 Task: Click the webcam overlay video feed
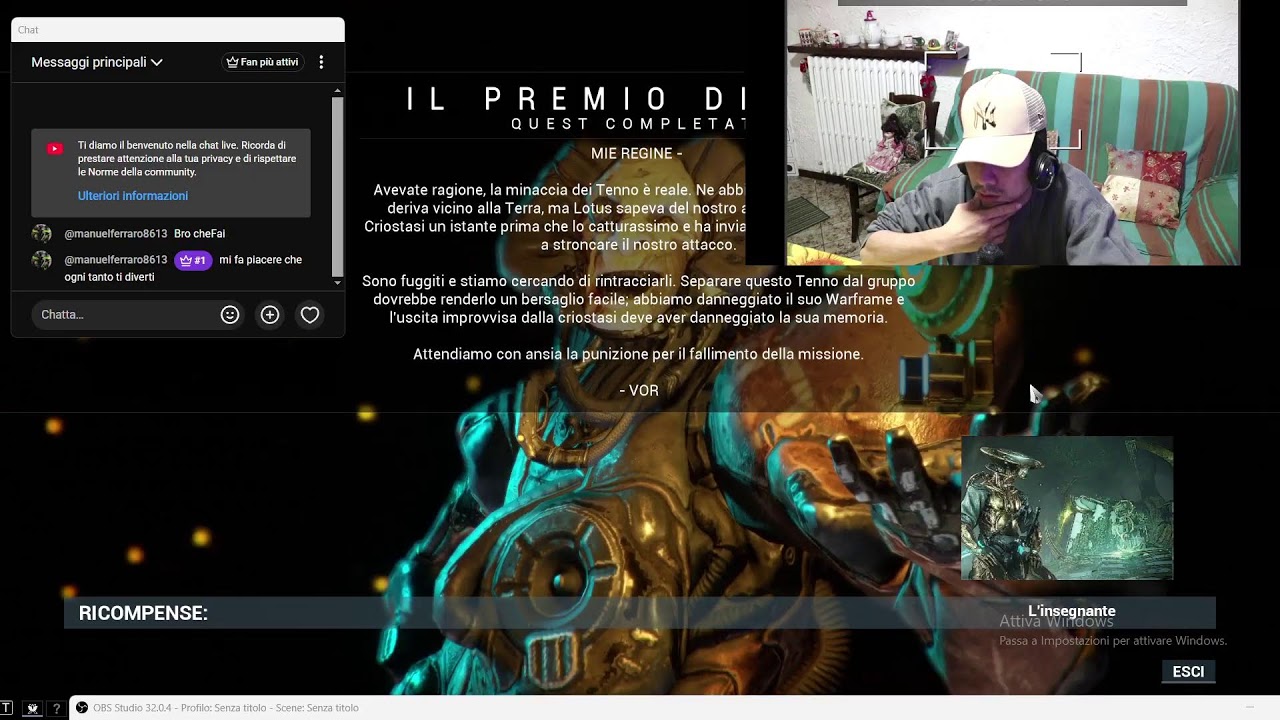1012,133
